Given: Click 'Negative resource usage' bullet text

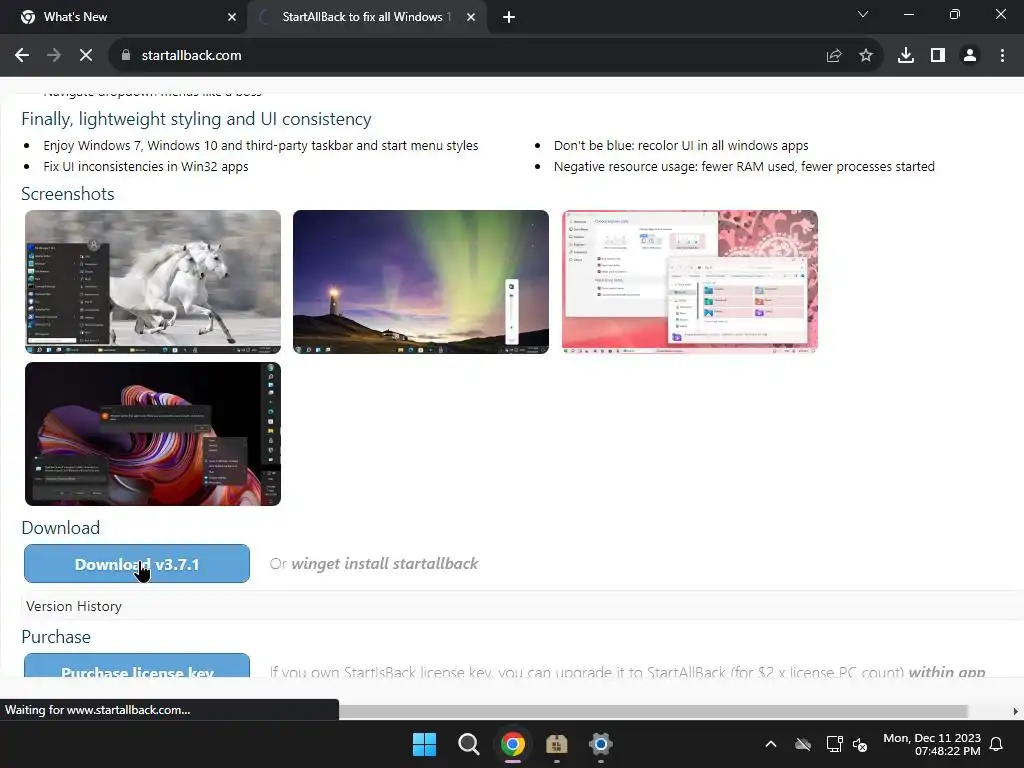Looking at the screenshot, I should coord(744,167).
